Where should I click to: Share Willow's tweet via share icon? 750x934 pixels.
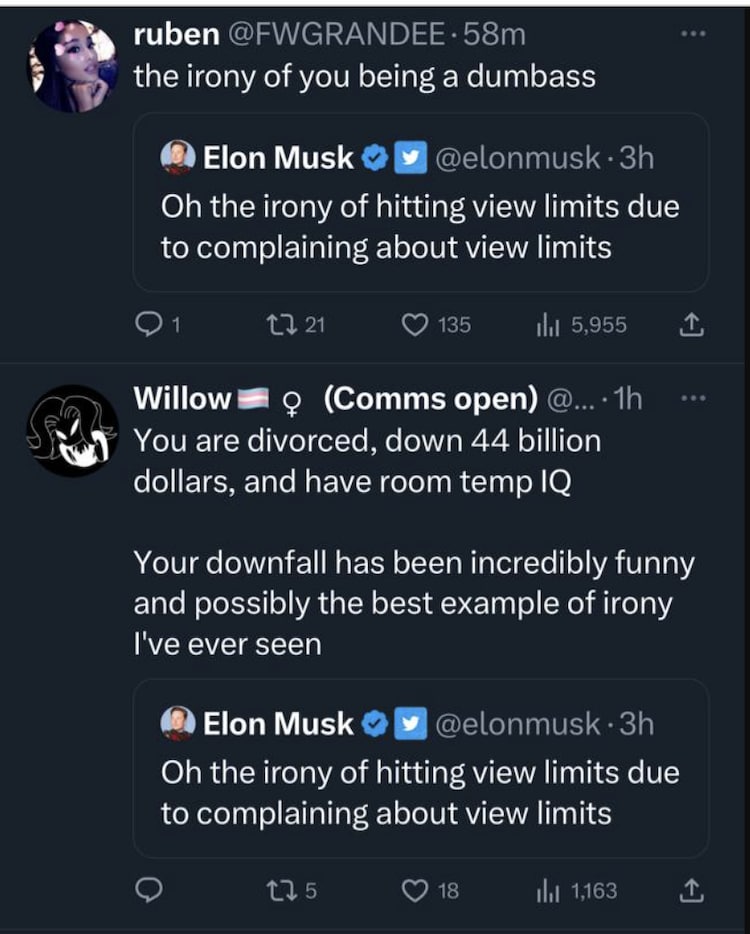coord(691,891)
